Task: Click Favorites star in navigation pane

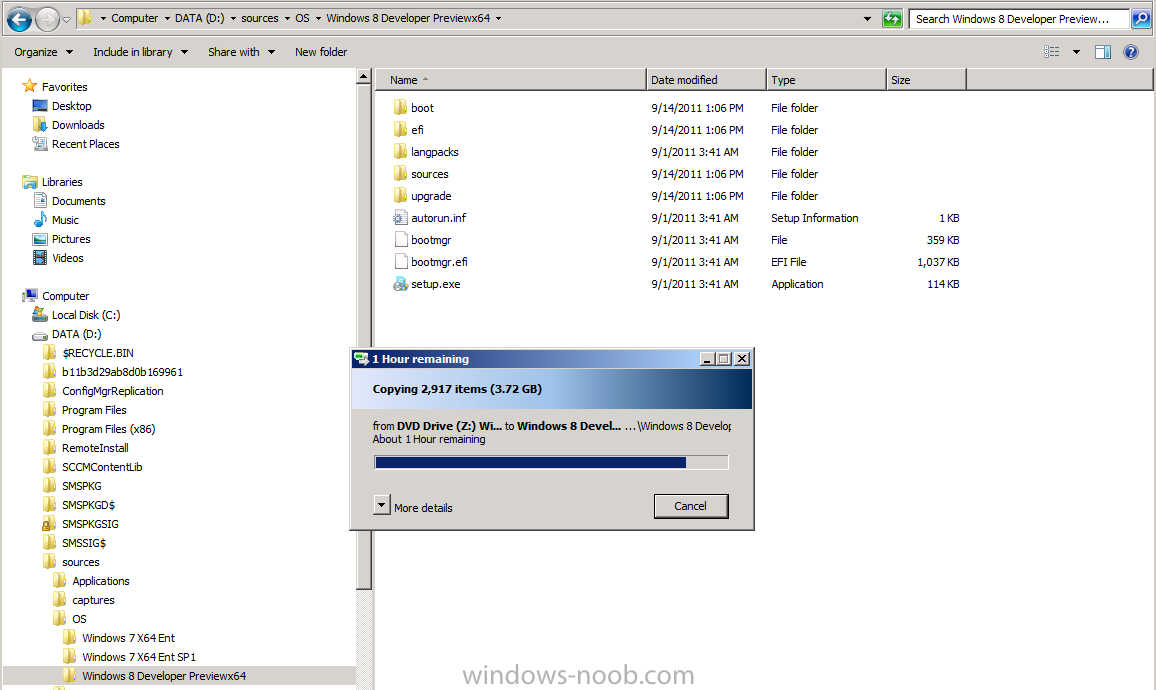Action: pyautogui.click(x=29, y=86)
